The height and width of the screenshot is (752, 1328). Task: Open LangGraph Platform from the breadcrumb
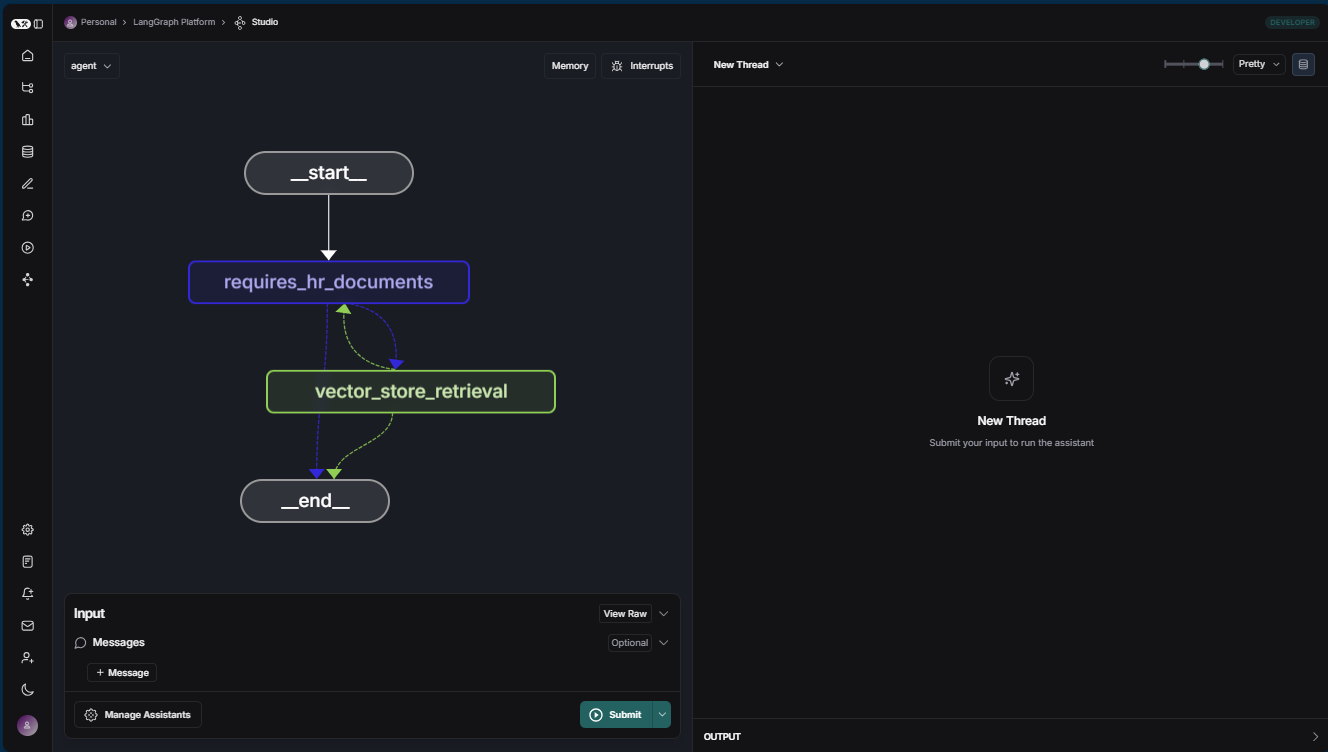175,21
